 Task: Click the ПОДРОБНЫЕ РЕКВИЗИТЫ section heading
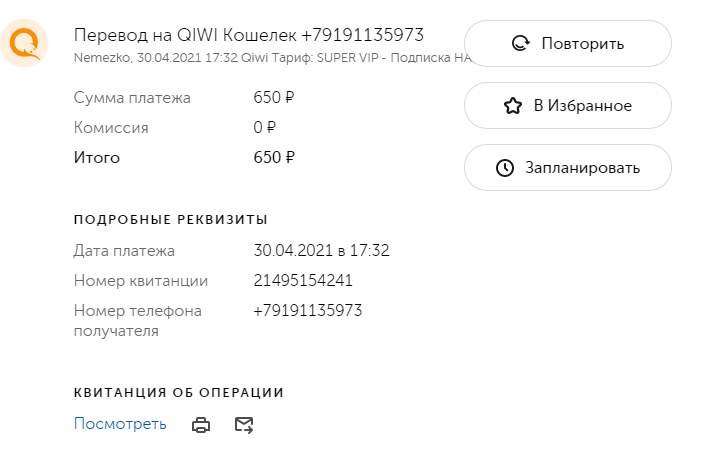click(x=171, y=220)
